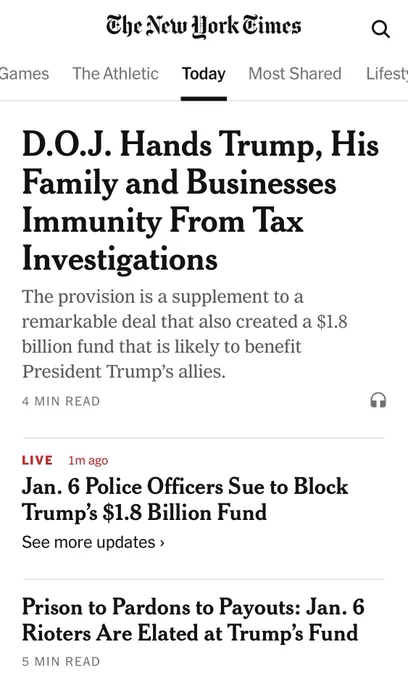This screenshot has height=680, width=408.
Task: Switch to the Games tab
Action: point(24,74)
